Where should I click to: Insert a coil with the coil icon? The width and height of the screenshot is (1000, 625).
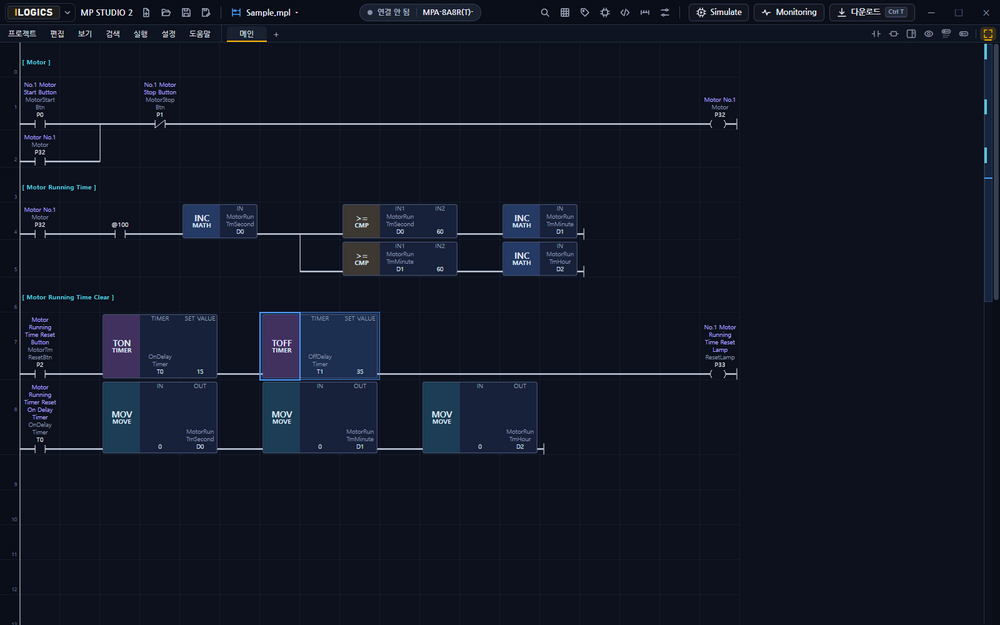pos(893,34)
